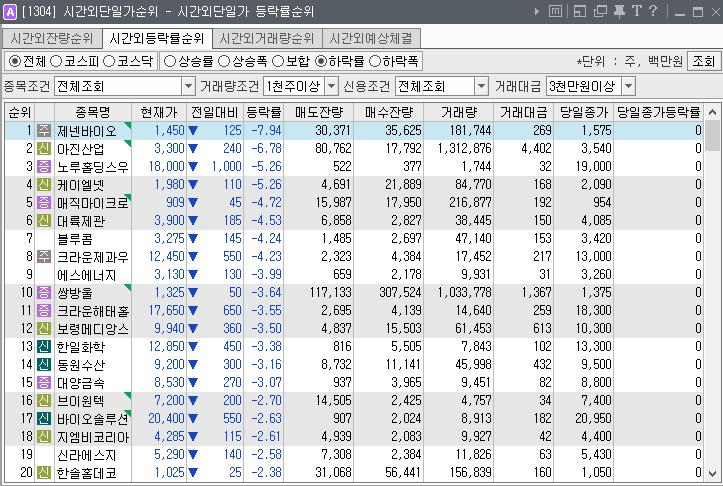Click the badge icon next to 크라운제과우
The image size is (723, 486).
[44, 256]
